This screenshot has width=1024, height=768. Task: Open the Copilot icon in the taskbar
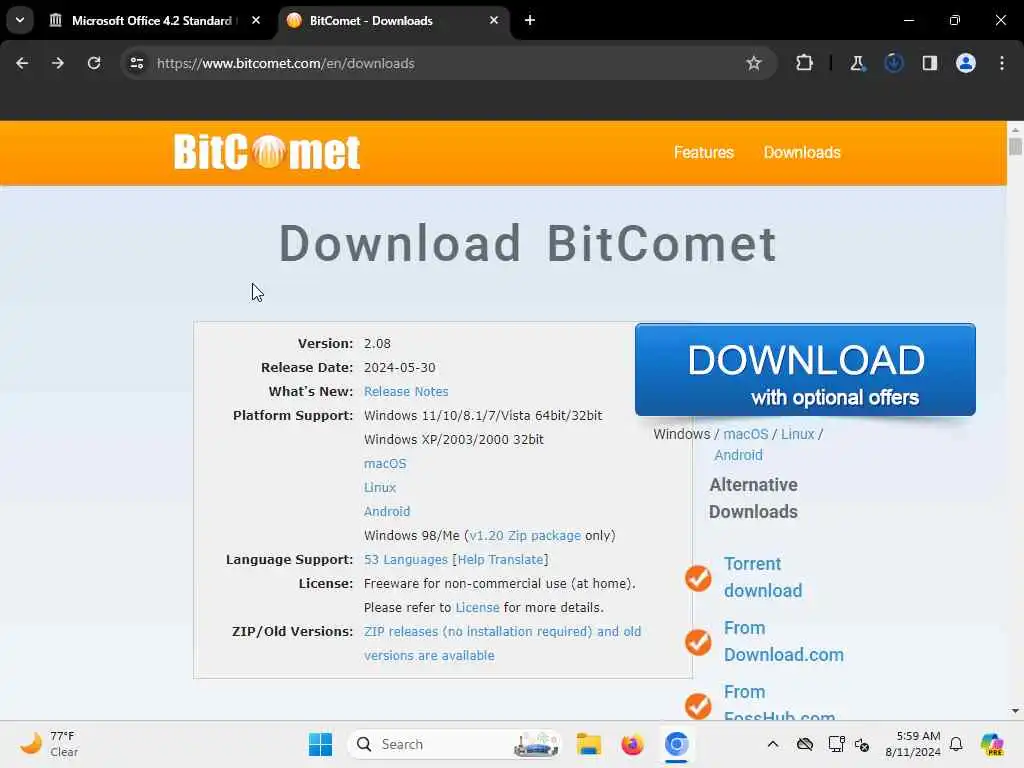click(992, 744)
